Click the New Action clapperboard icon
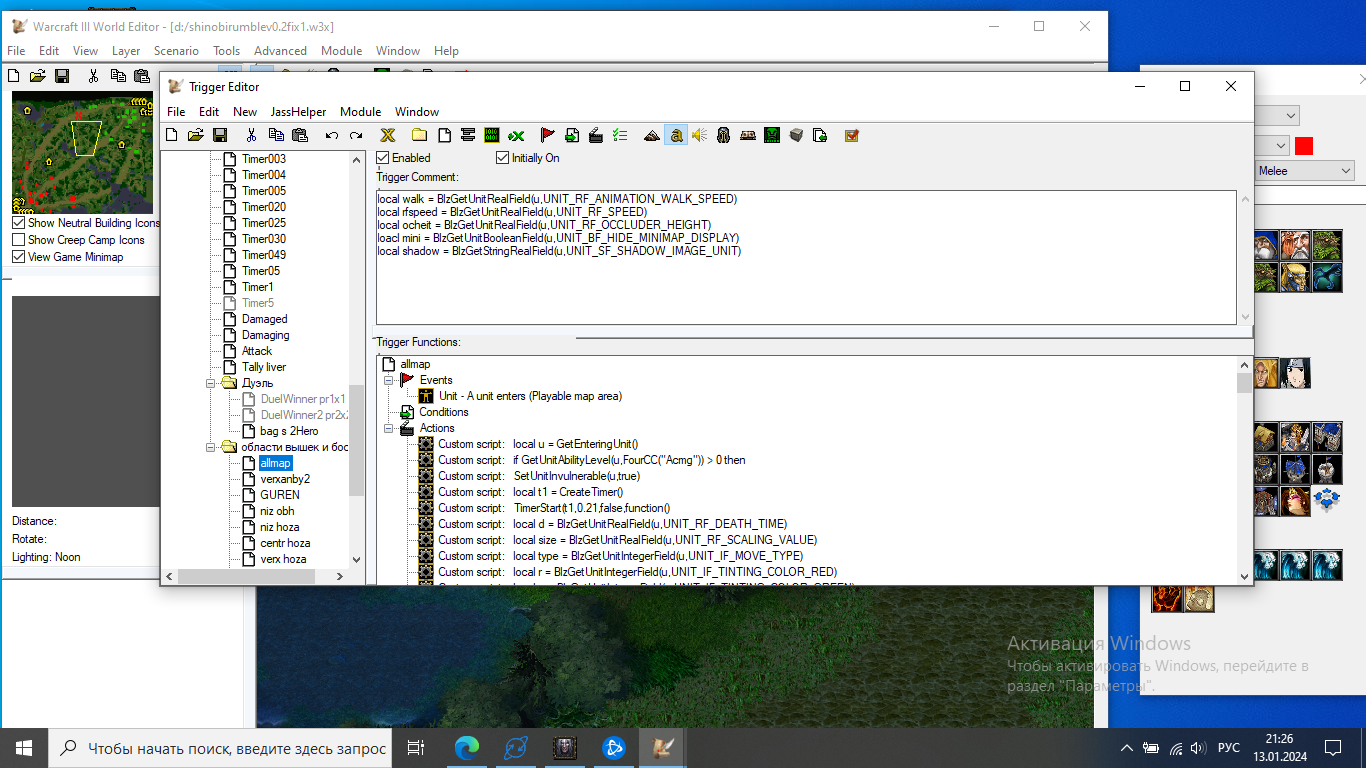 pos(596,136)
